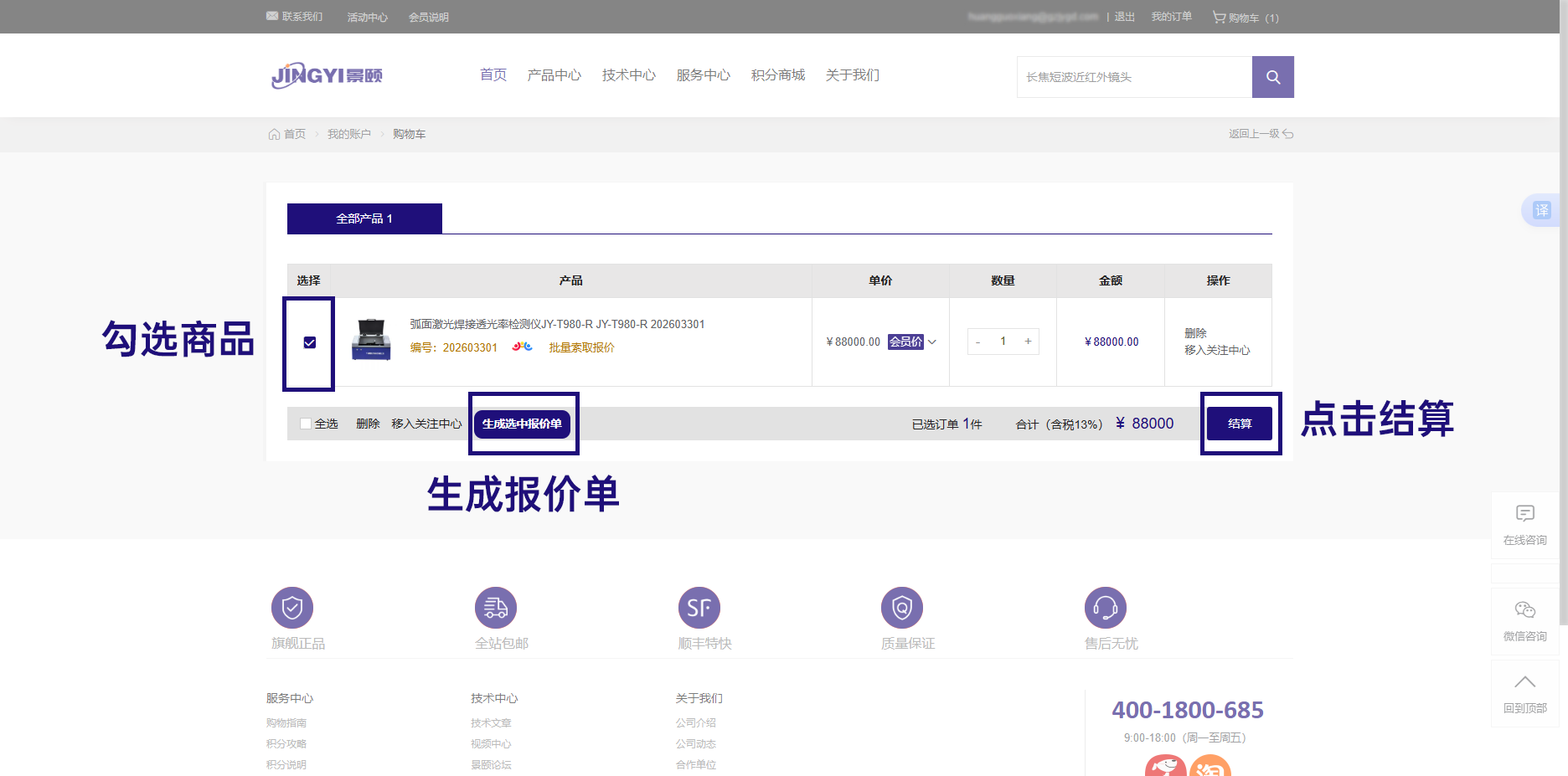Viewport: 1568px width, 776px height.
Task: Expand the member price dropdown arrow
Action: pos(932,342)
